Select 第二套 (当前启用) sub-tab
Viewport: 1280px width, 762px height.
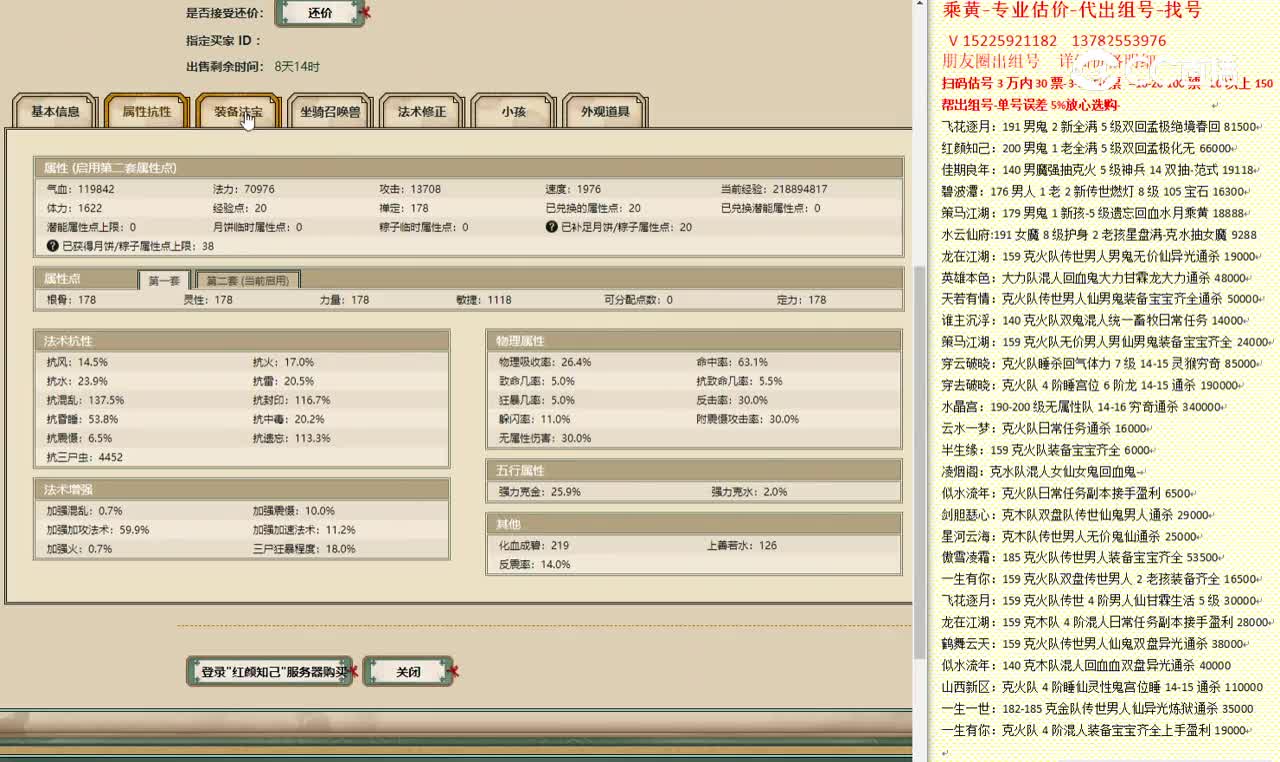click(247, 280)
